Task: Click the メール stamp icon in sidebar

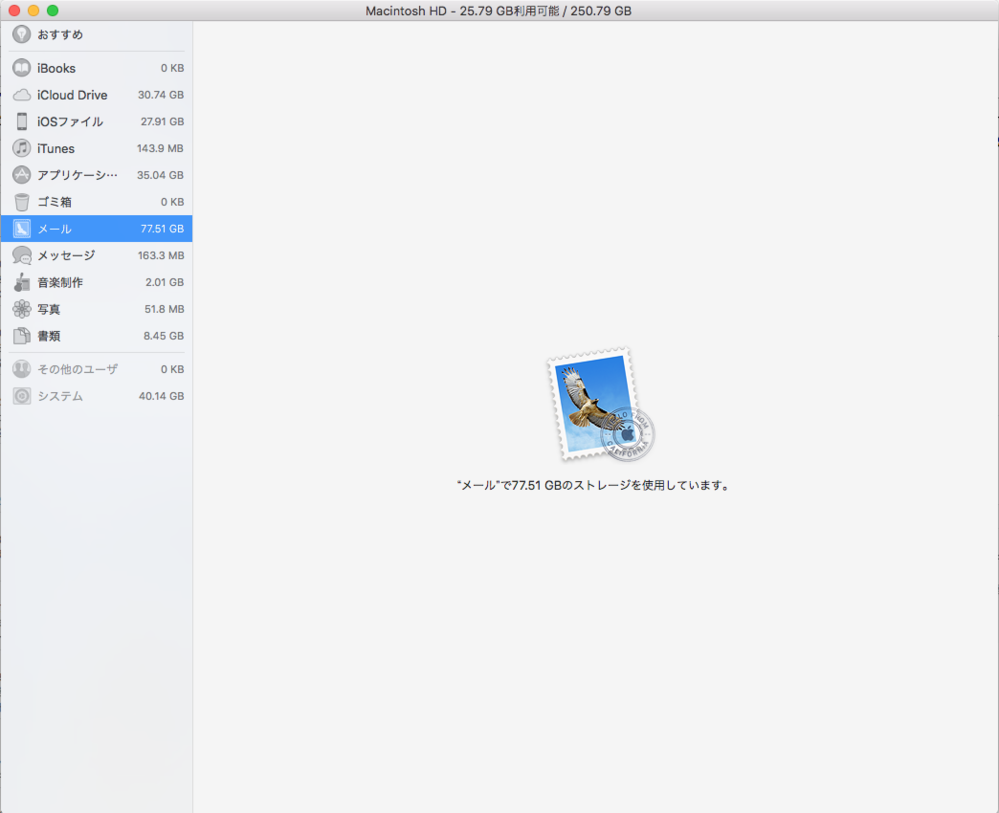Action: 22,229
